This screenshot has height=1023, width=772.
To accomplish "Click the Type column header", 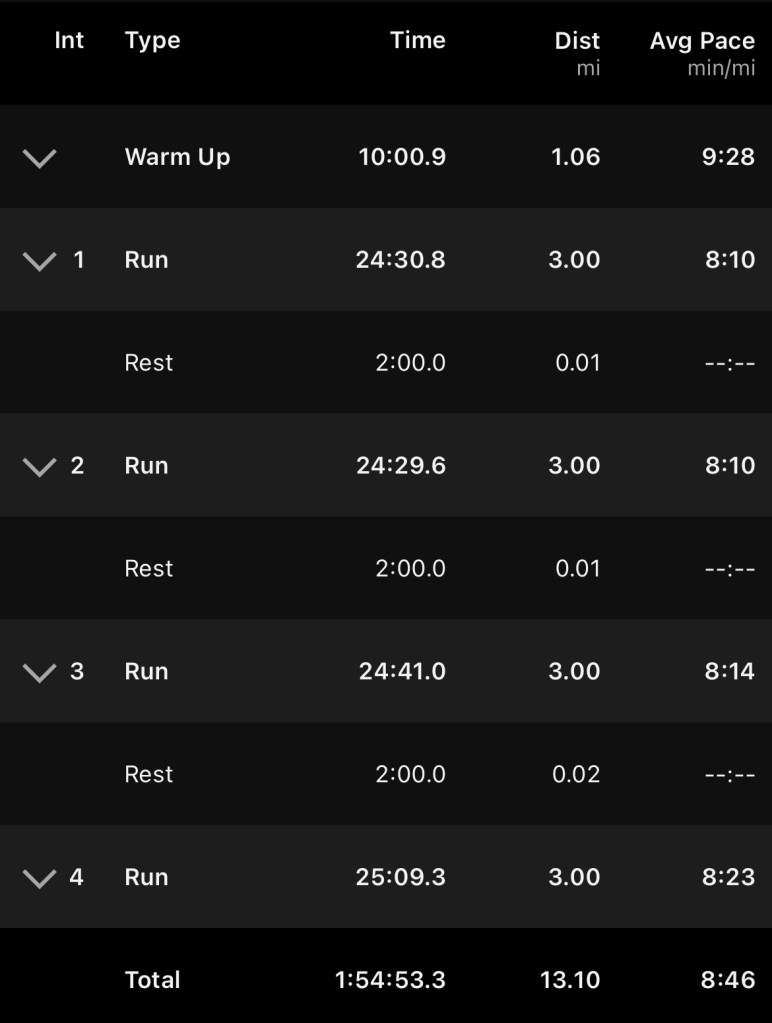I will click(152, 41).
